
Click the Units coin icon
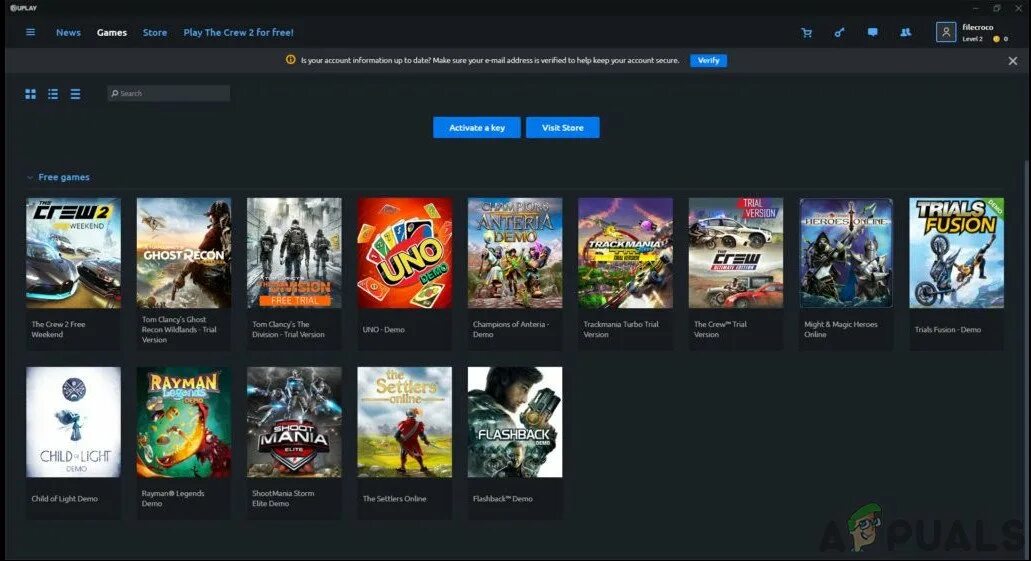[996, 39]
